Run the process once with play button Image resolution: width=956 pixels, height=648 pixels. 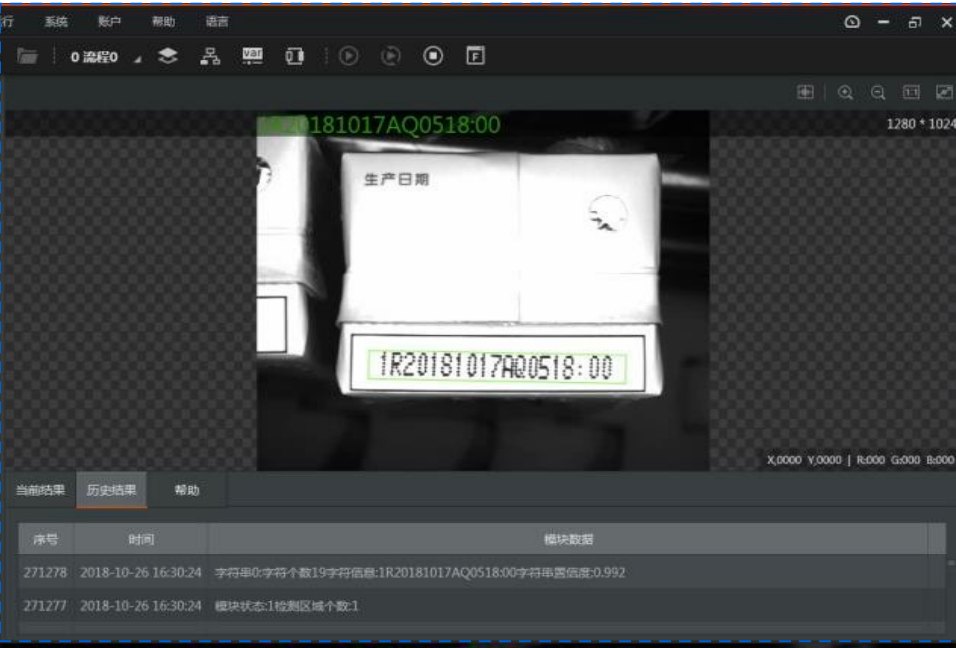coord(349,56)
